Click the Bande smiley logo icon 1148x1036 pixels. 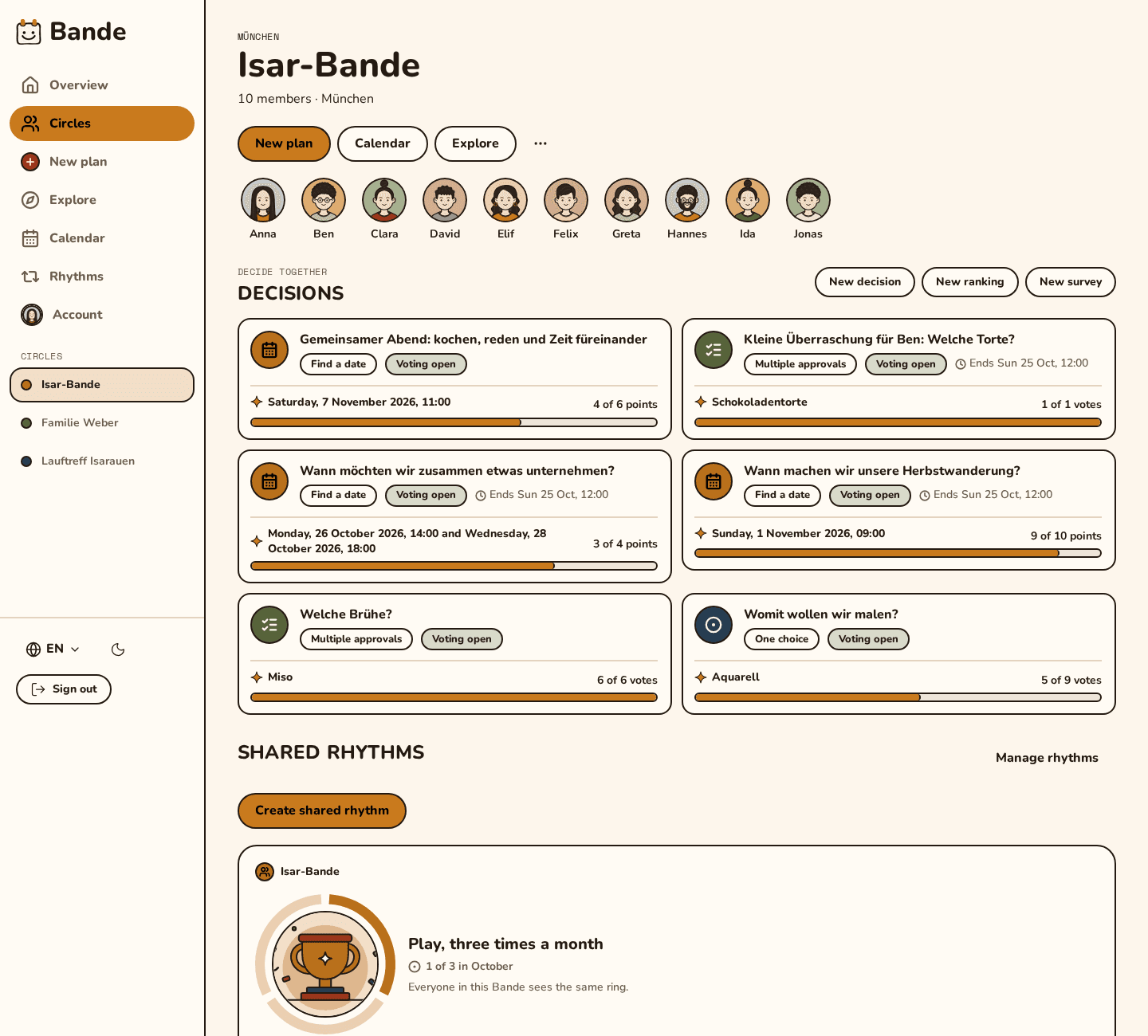[29, 32]
